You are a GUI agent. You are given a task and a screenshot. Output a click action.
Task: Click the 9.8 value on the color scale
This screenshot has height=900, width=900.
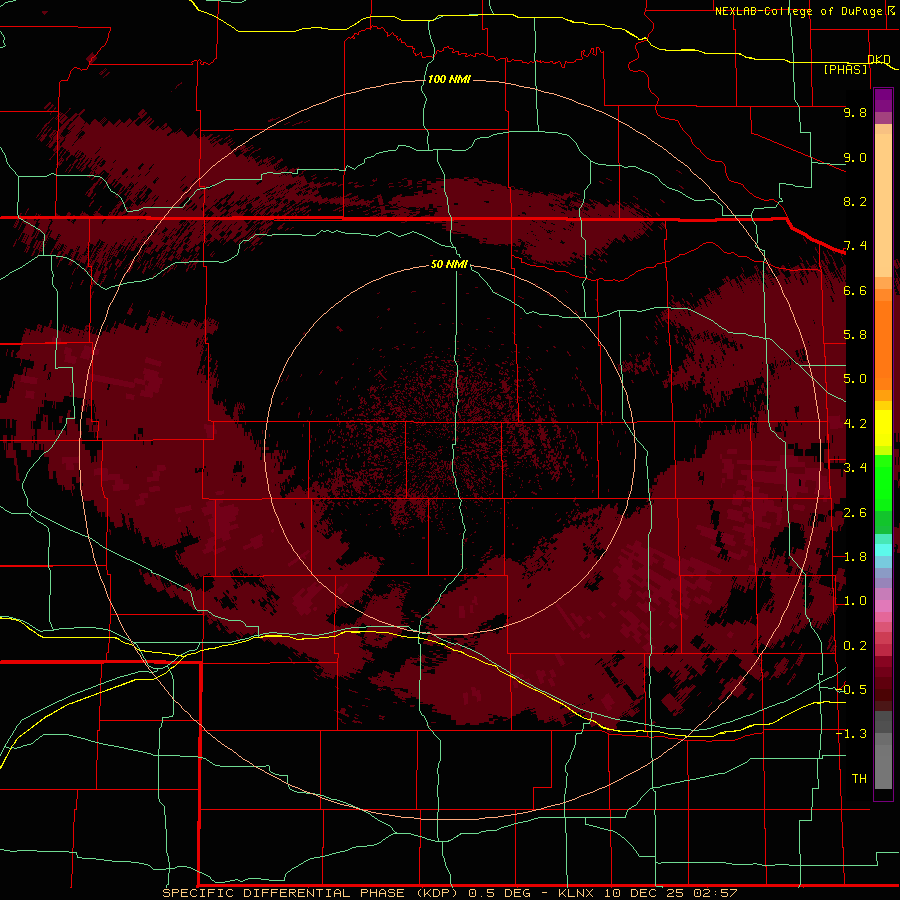pos(855,112)
